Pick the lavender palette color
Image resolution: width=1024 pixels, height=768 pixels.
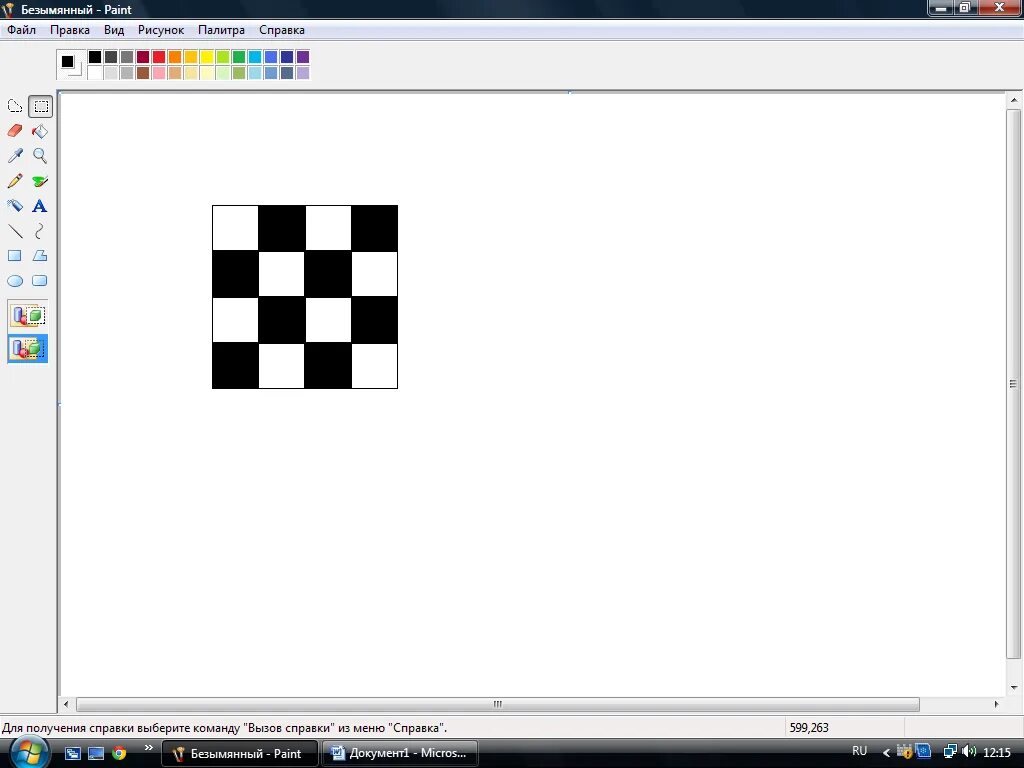pos(303,72)
